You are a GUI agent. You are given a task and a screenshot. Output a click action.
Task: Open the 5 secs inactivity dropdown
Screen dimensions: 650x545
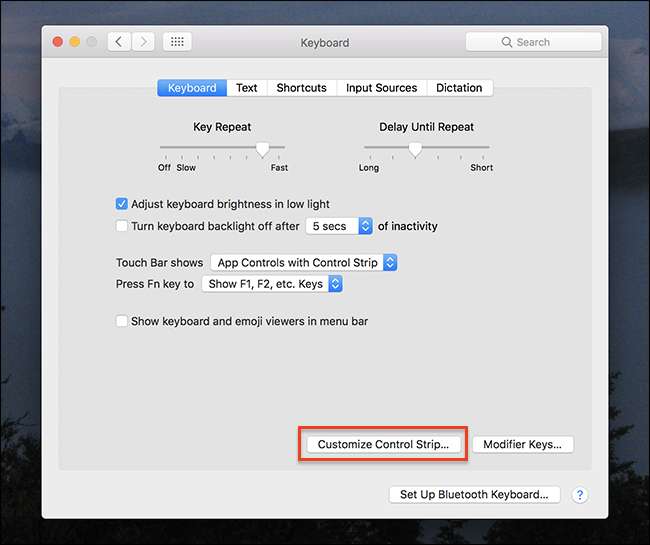[338, 226]
